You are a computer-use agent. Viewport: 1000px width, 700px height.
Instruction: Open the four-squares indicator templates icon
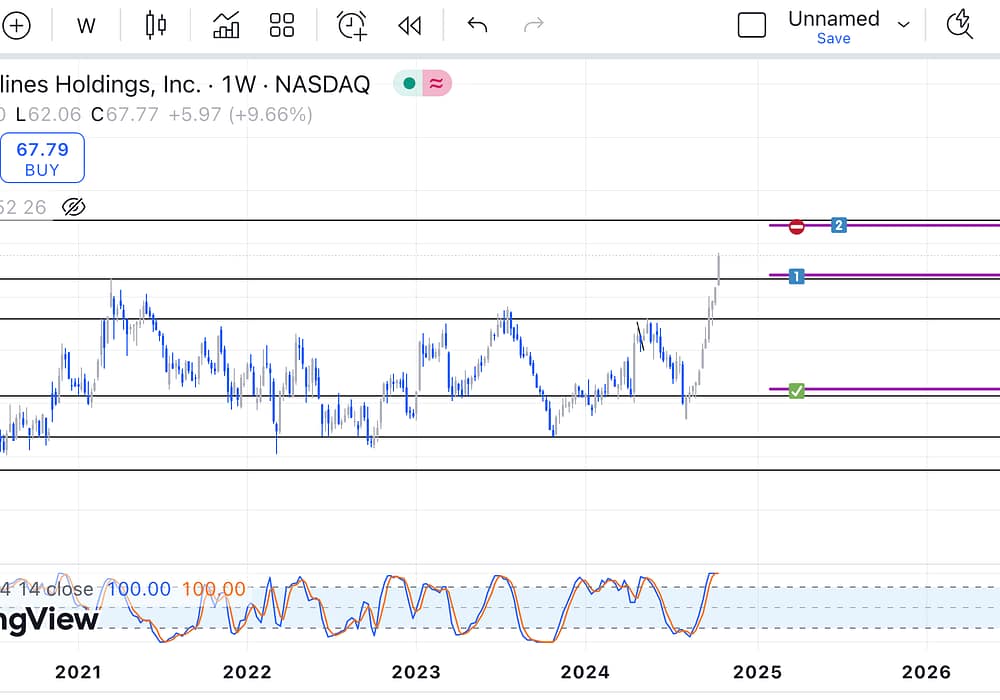coord(282,26)
